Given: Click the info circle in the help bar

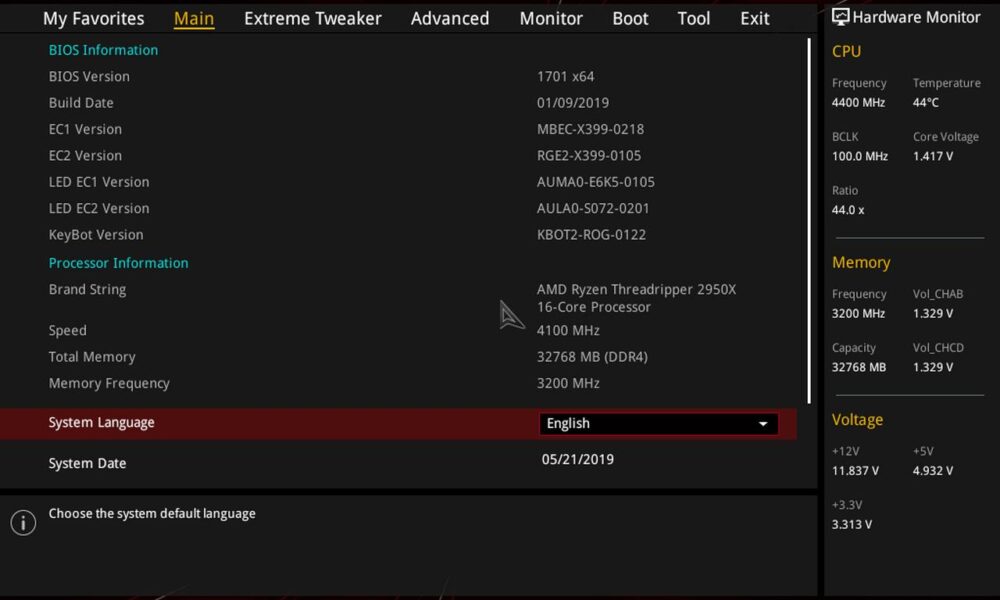Looking at the screenshot, I should 23,522.
